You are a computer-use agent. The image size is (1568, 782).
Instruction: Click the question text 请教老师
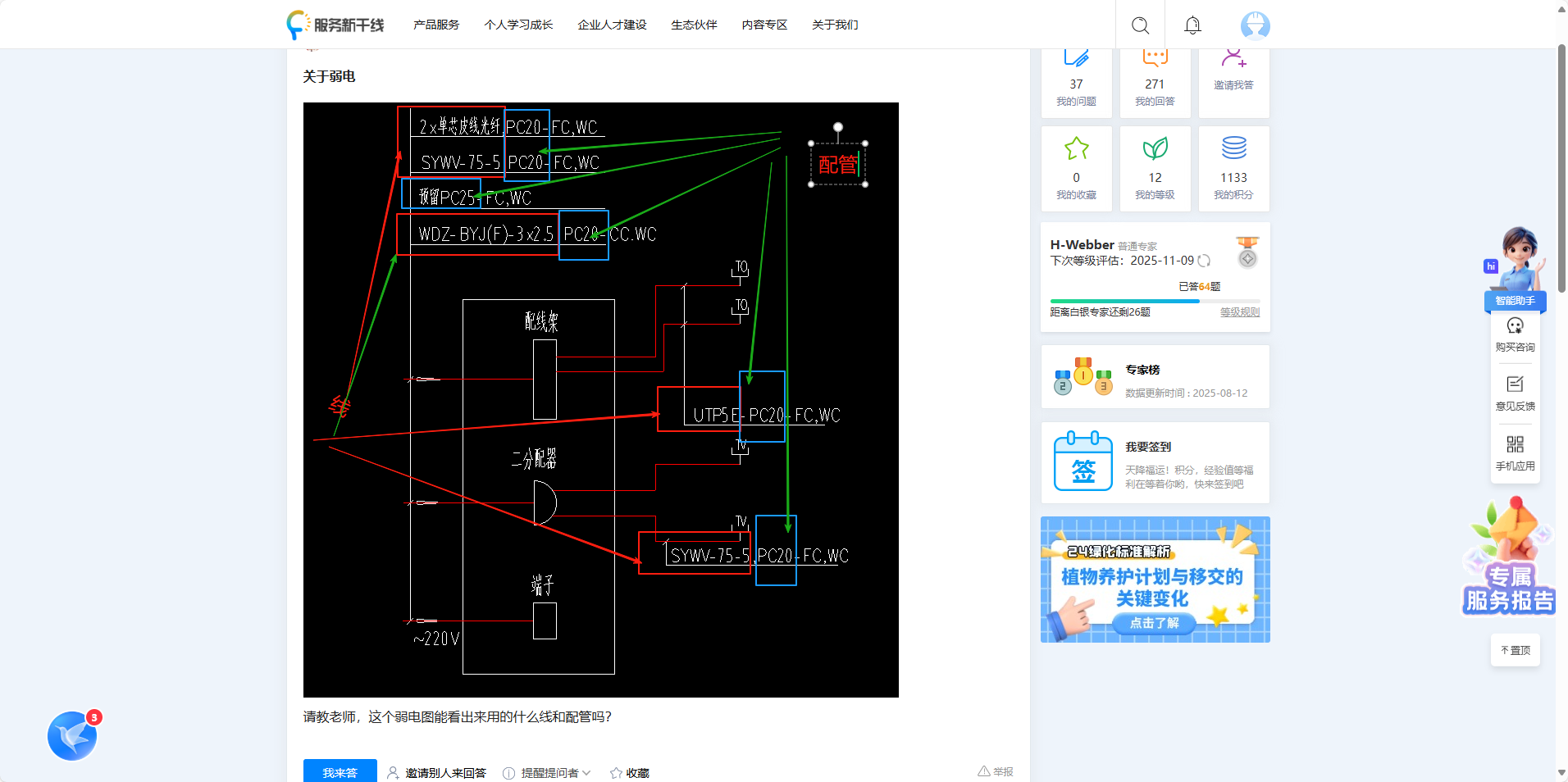[x=457, y=717]
